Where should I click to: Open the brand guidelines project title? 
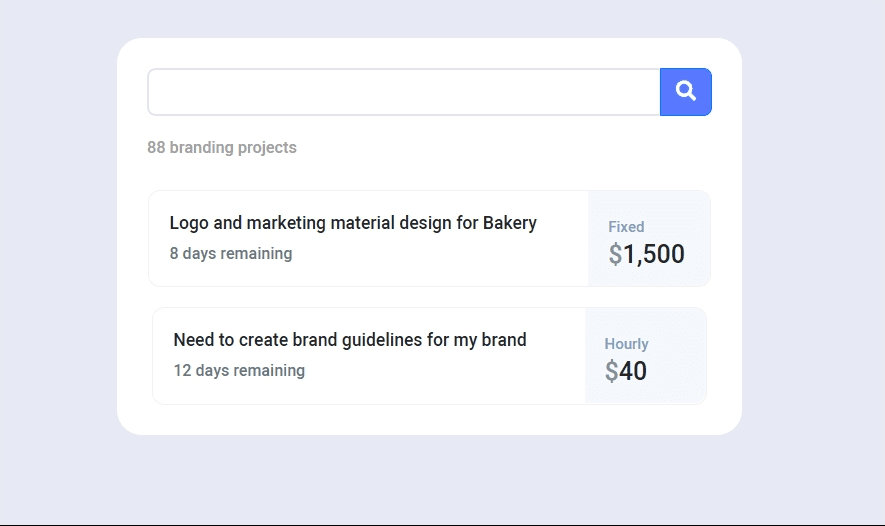350,340
